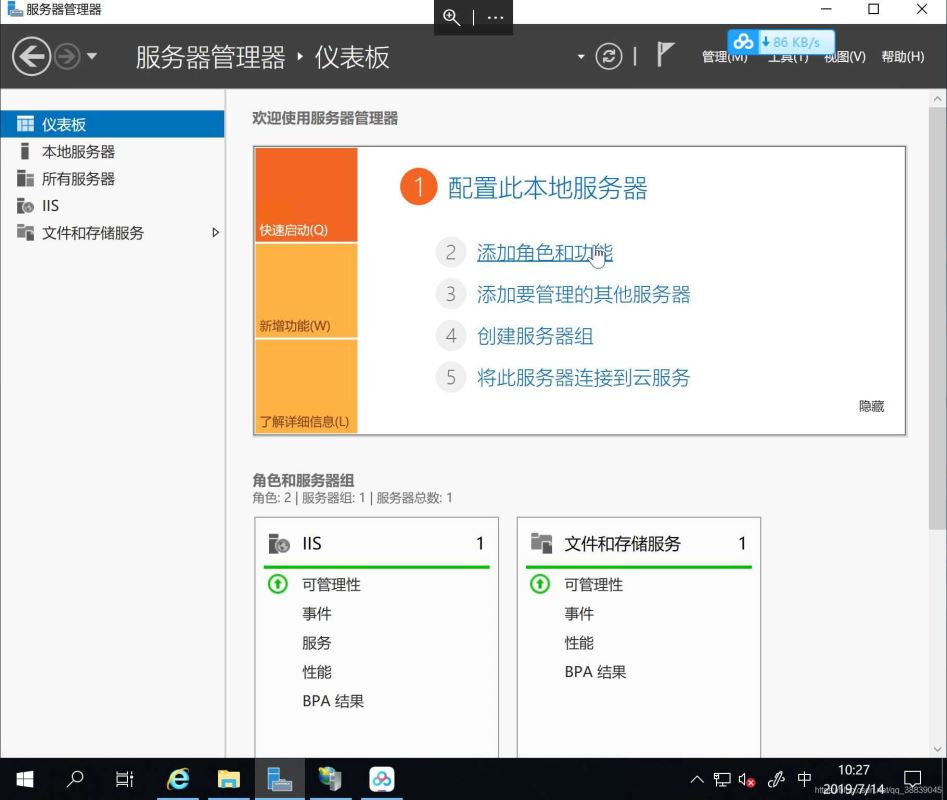Open File Explorer from taskbar
947x800 pixels.
(x=229, y=779)
